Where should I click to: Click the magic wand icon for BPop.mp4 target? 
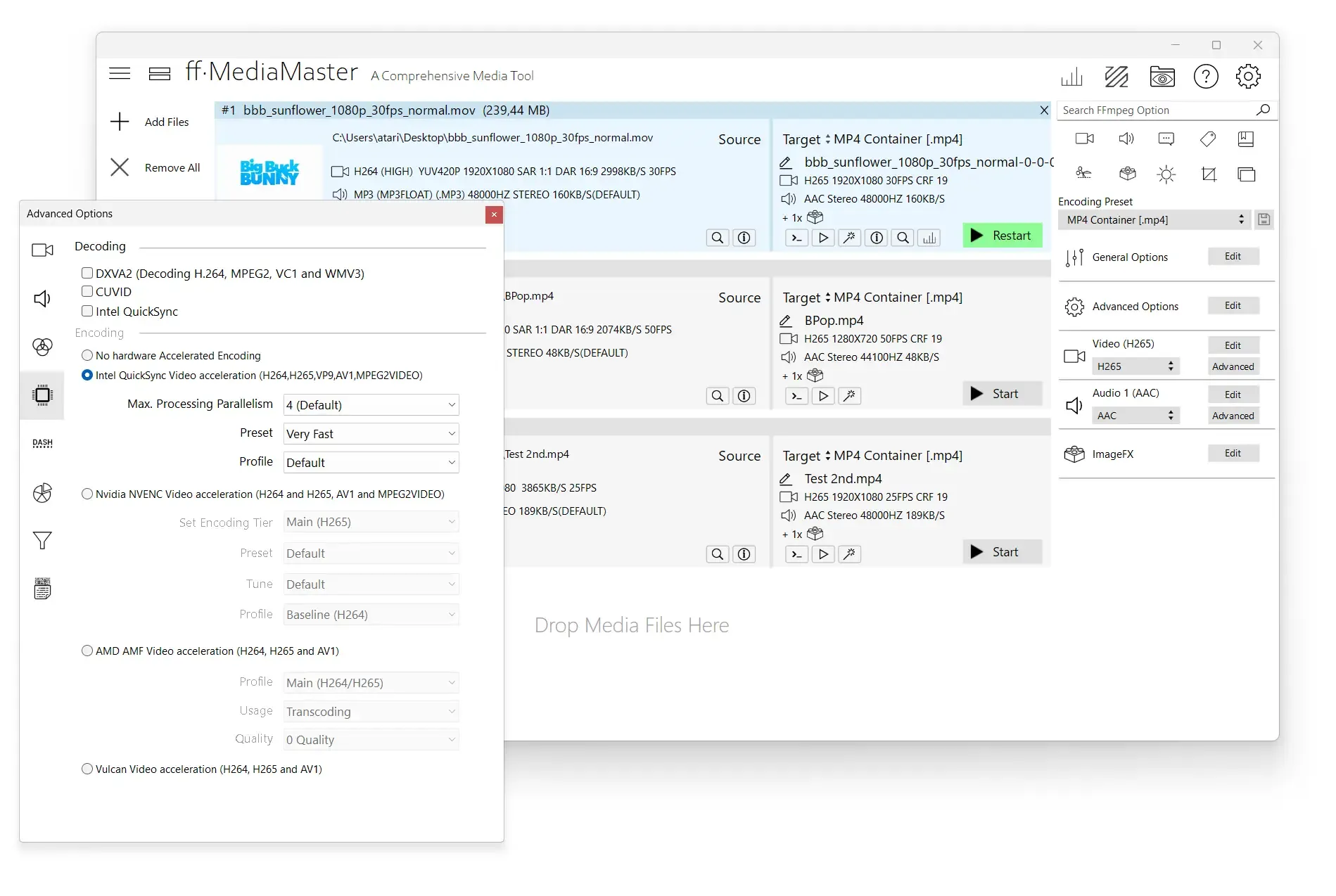[x=850, y=396]
